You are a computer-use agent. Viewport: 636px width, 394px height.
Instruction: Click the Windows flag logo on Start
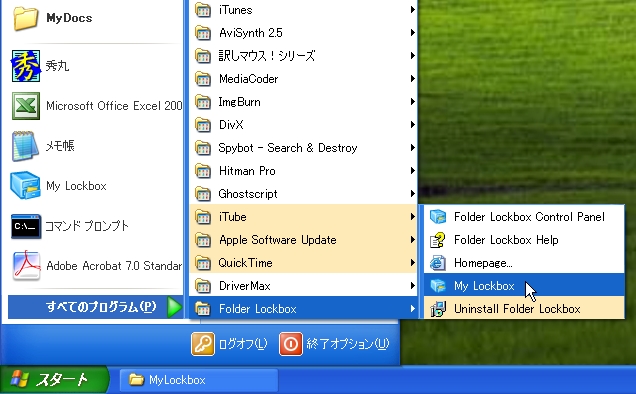[x=20, y=379]
